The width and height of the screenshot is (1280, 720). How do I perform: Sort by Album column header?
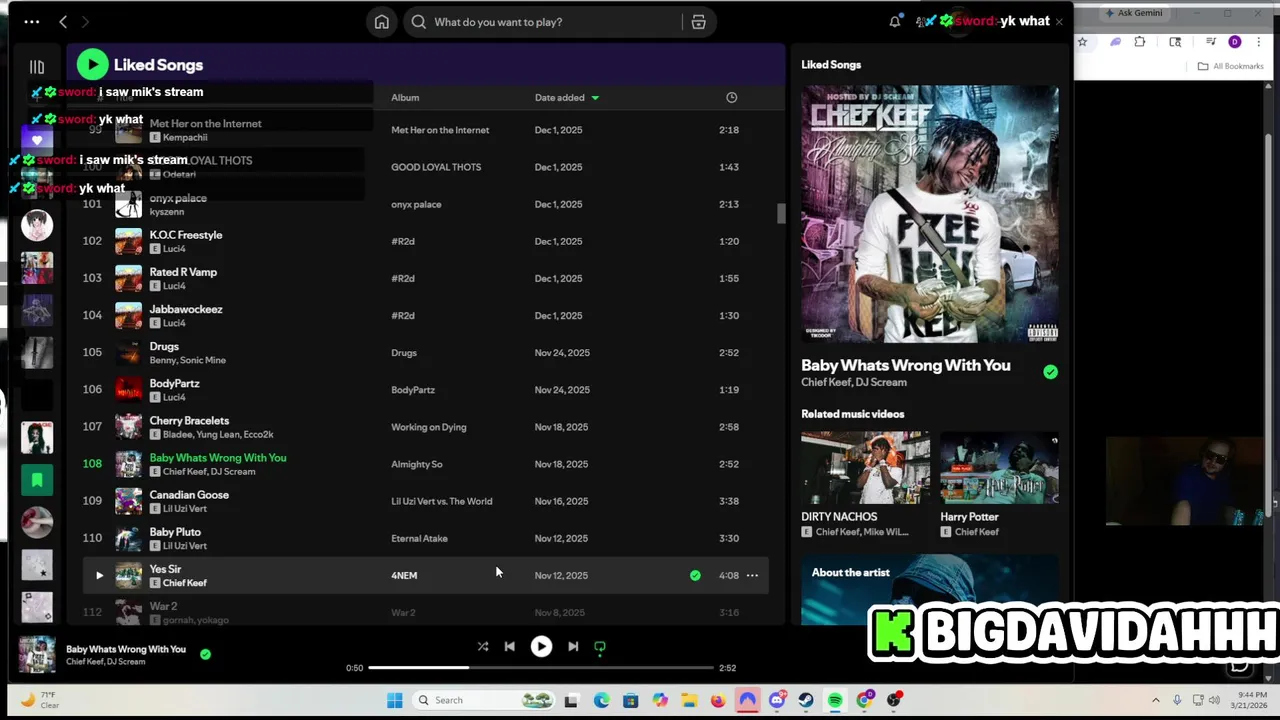[405, 98]
